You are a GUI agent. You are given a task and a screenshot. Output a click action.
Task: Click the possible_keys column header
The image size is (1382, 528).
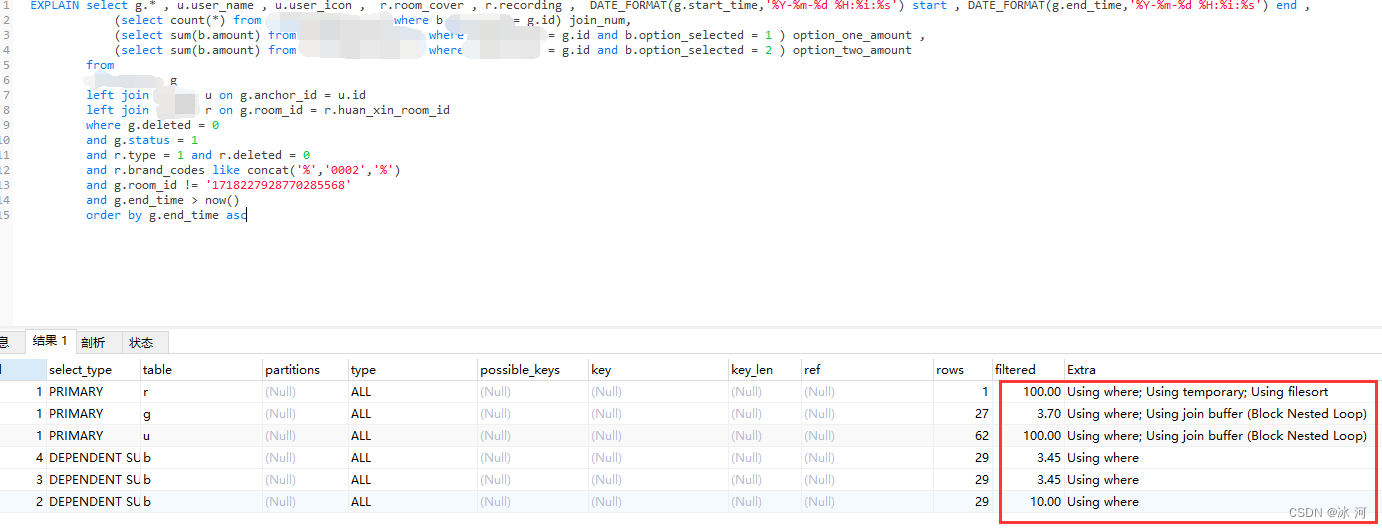[x=519, y=369]
